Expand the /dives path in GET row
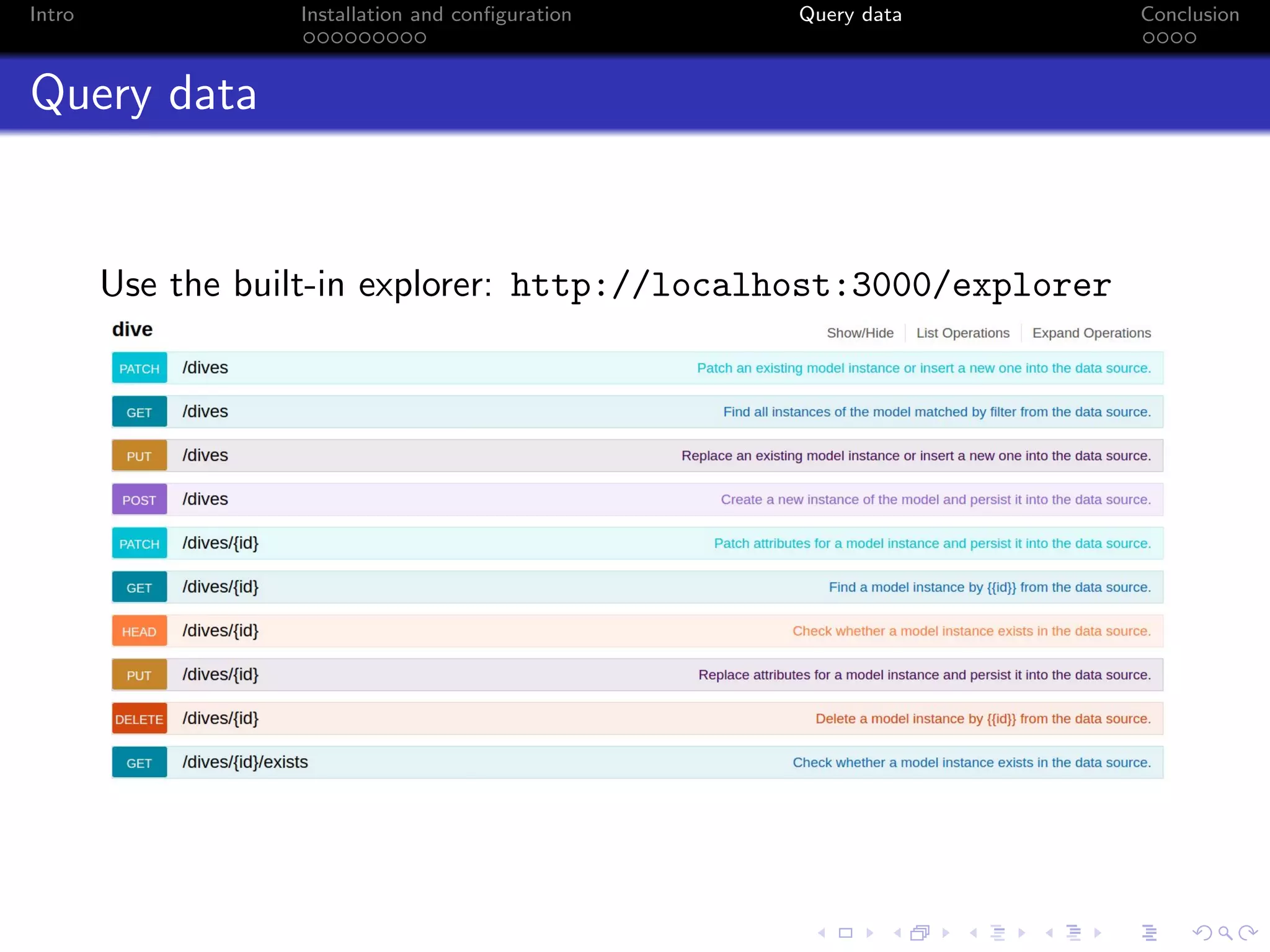Image resolution: width=1270 pixels, height=952 pixels. click(205, 412)
